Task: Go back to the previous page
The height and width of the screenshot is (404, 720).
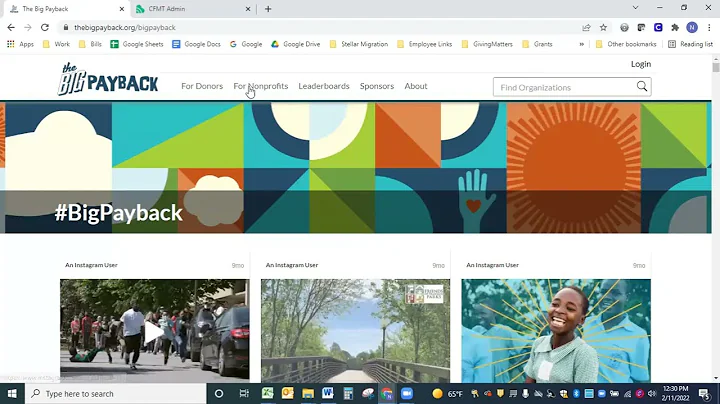Action: [x=11, y=28]
